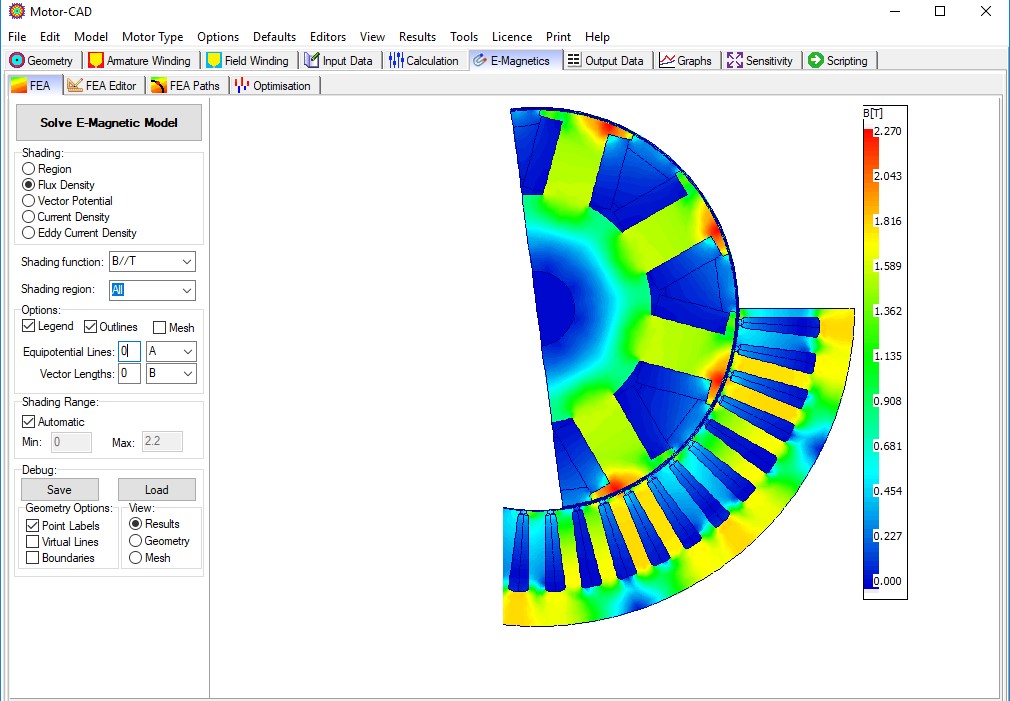This screenshot has height=701, width=1010.
Task: Enable the Mesh option checkbox
Action: 160,328
